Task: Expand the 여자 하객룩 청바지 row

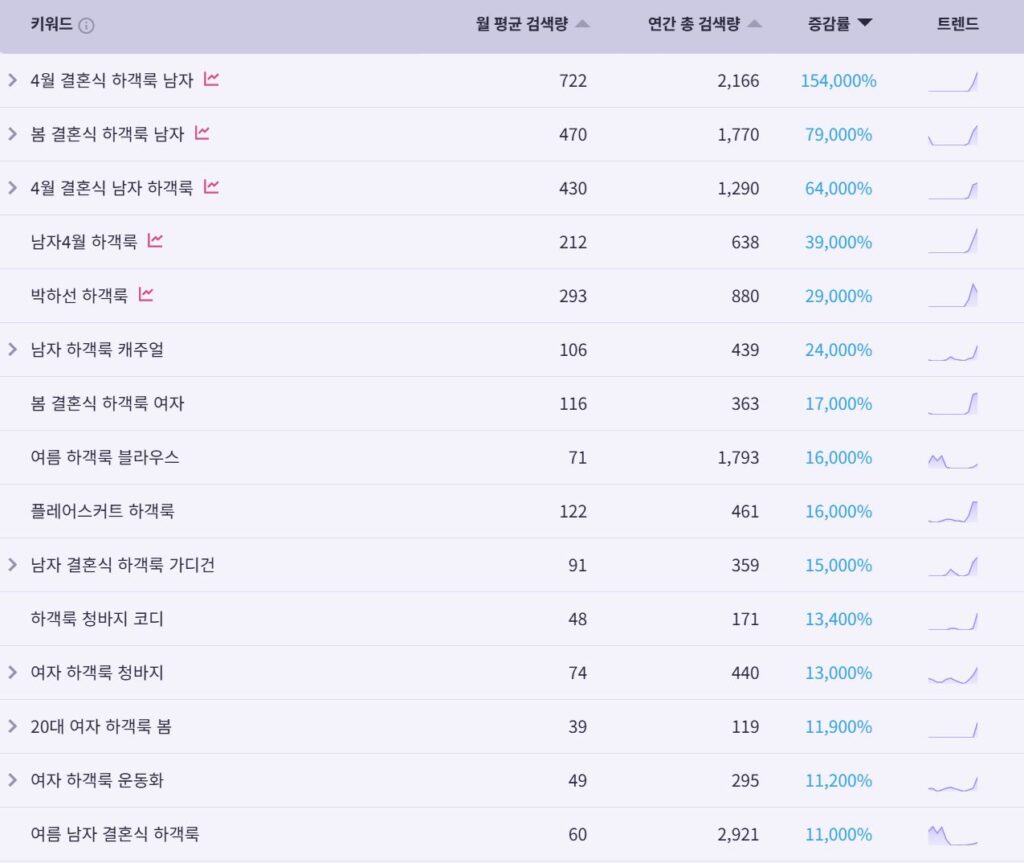Action: point(12,672)
